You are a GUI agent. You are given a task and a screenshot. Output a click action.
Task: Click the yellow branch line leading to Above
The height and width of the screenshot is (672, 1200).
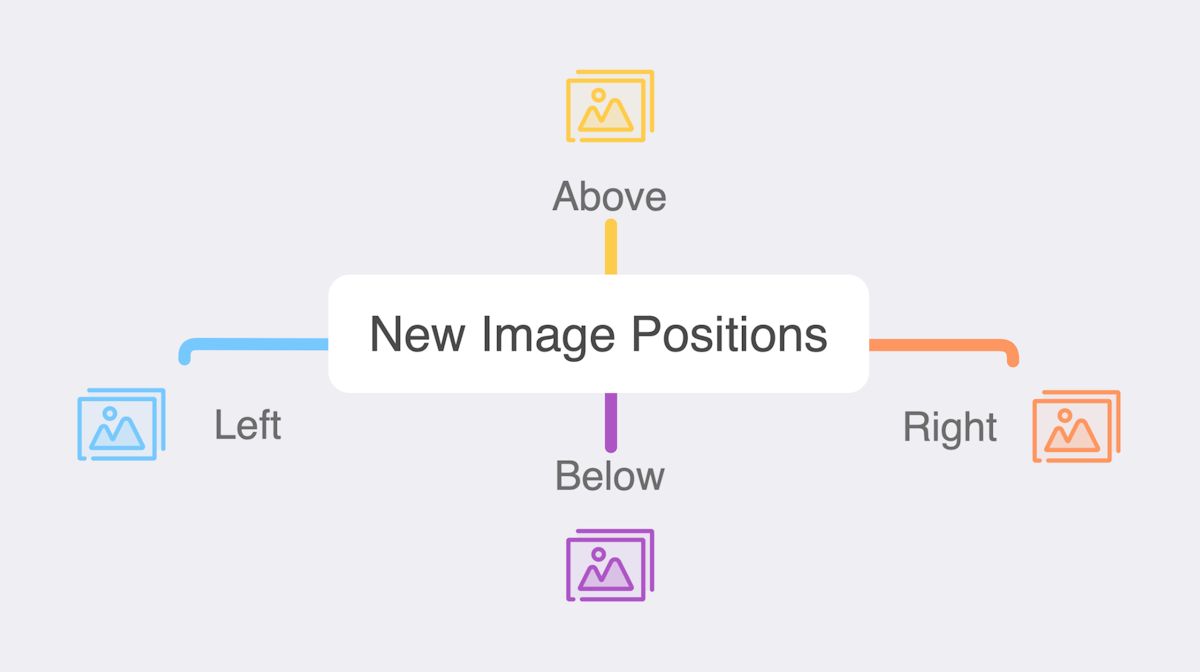610,247
